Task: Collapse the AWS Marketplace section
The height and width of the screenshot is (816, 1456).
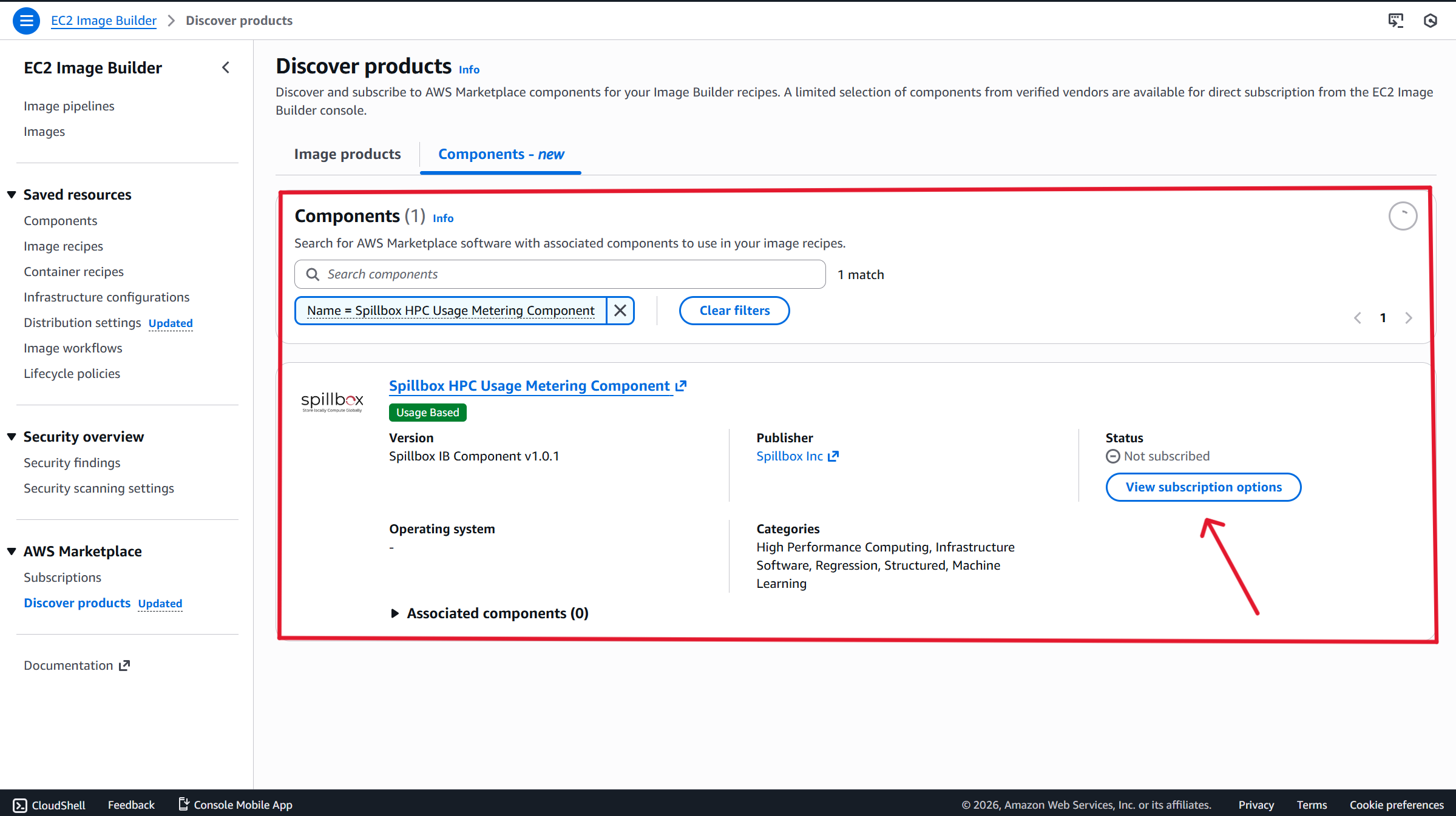Action: pos(12,551)
